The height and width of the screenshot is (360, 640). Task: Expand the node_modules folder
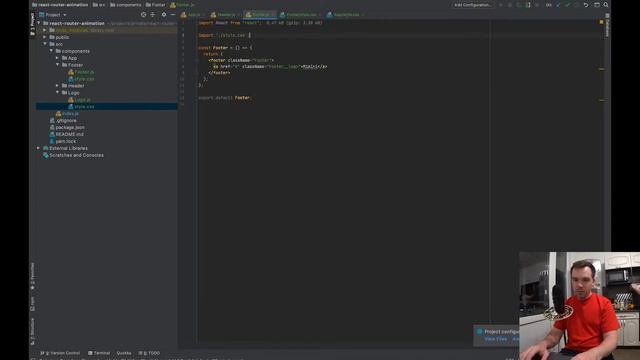45,30
